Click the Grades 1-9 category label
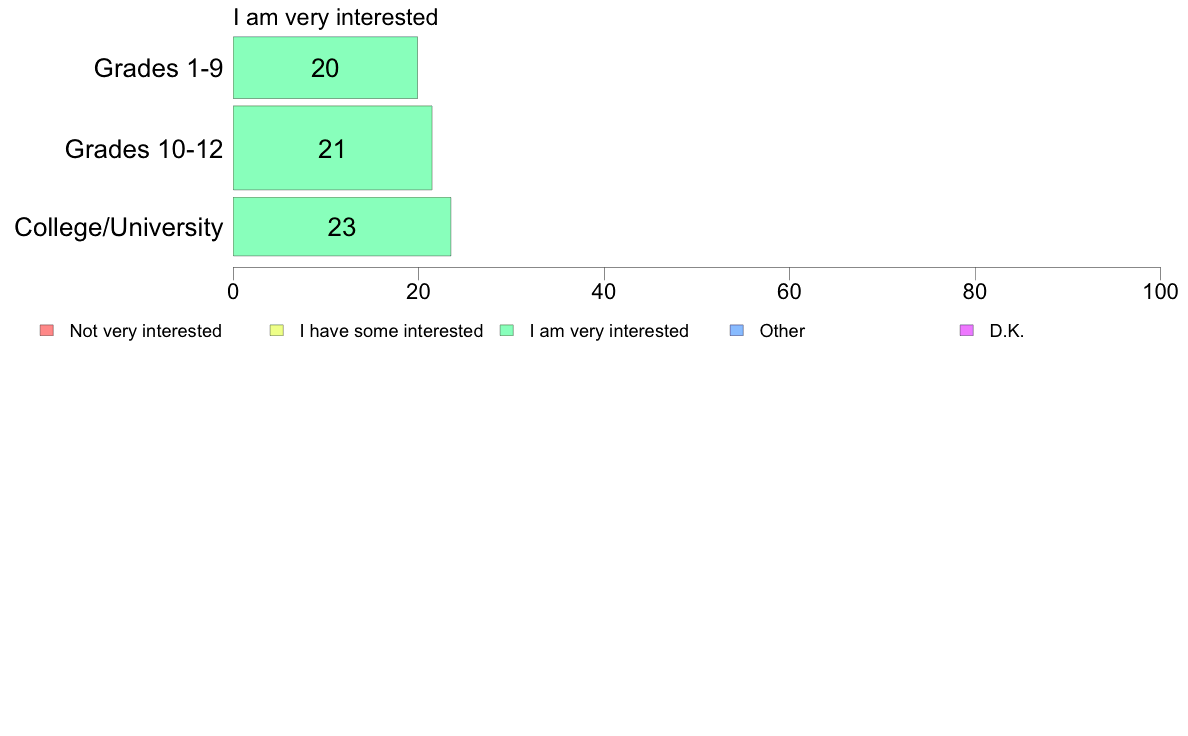The image size is (1188, 736). [158, 68]
